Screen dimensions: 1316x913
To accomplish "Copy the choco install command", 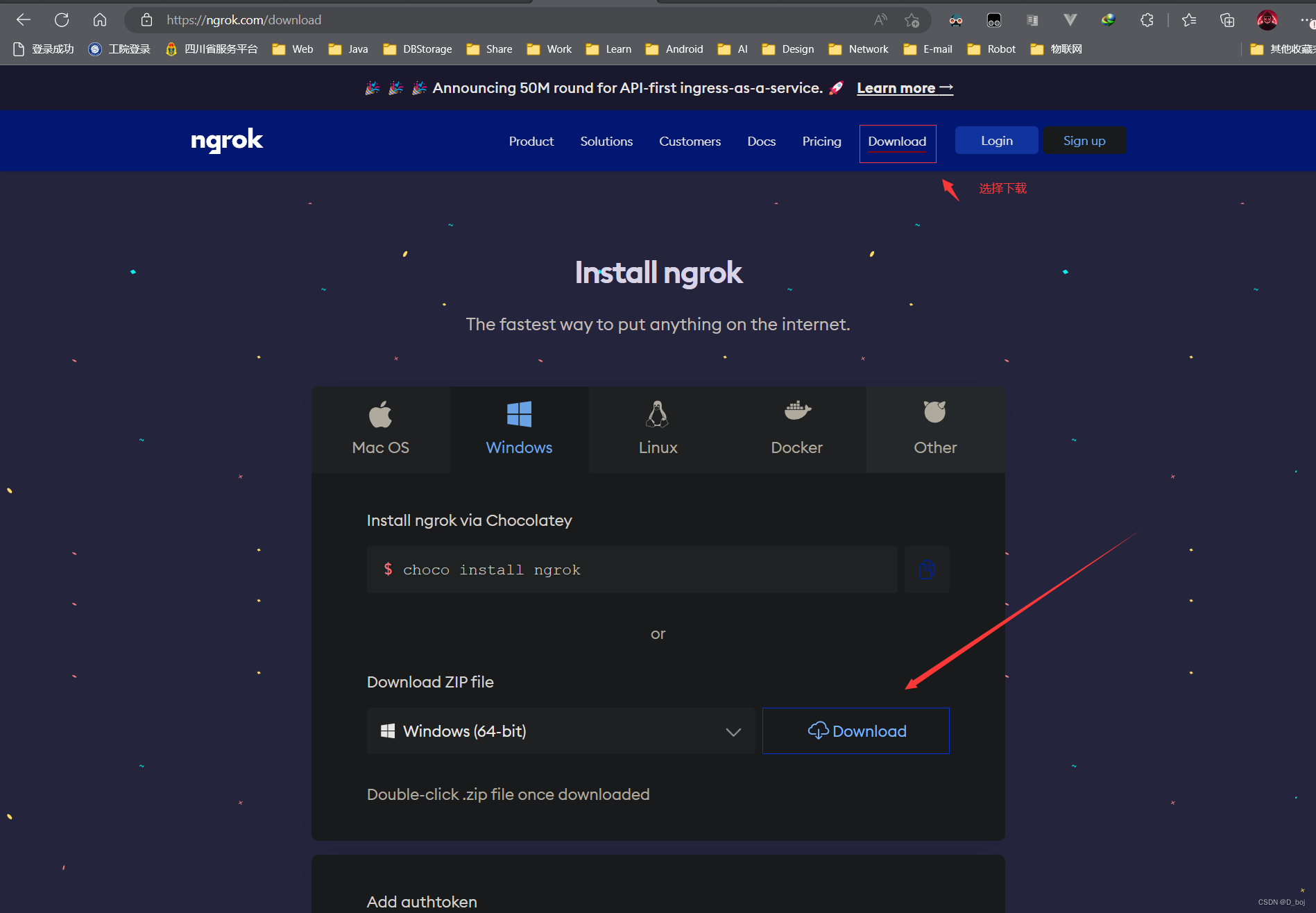I will [927, 570].
